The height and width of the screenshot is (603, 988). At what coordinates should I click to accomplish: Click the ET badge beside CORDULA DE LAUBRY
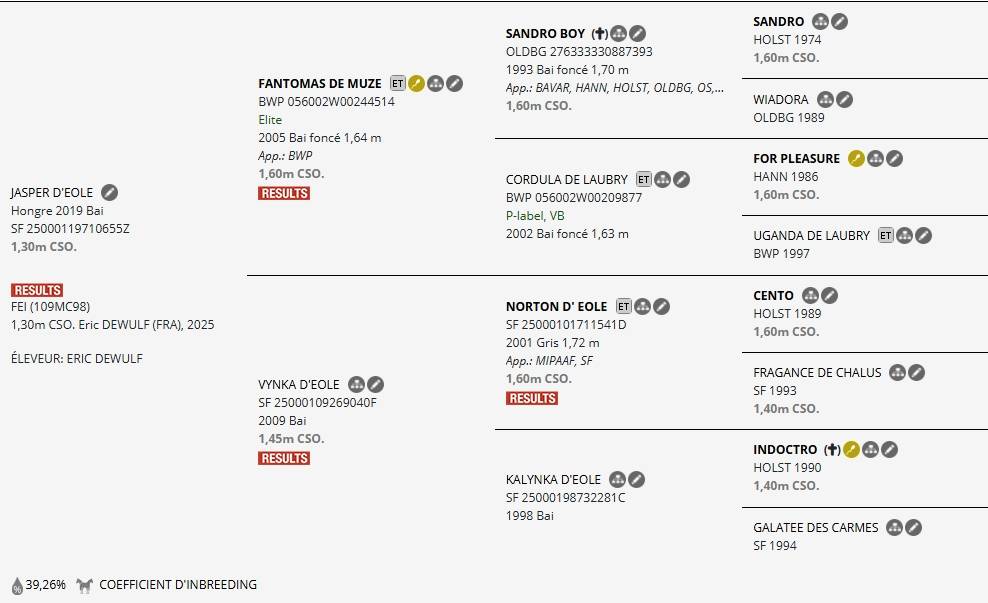click(644, 180)
